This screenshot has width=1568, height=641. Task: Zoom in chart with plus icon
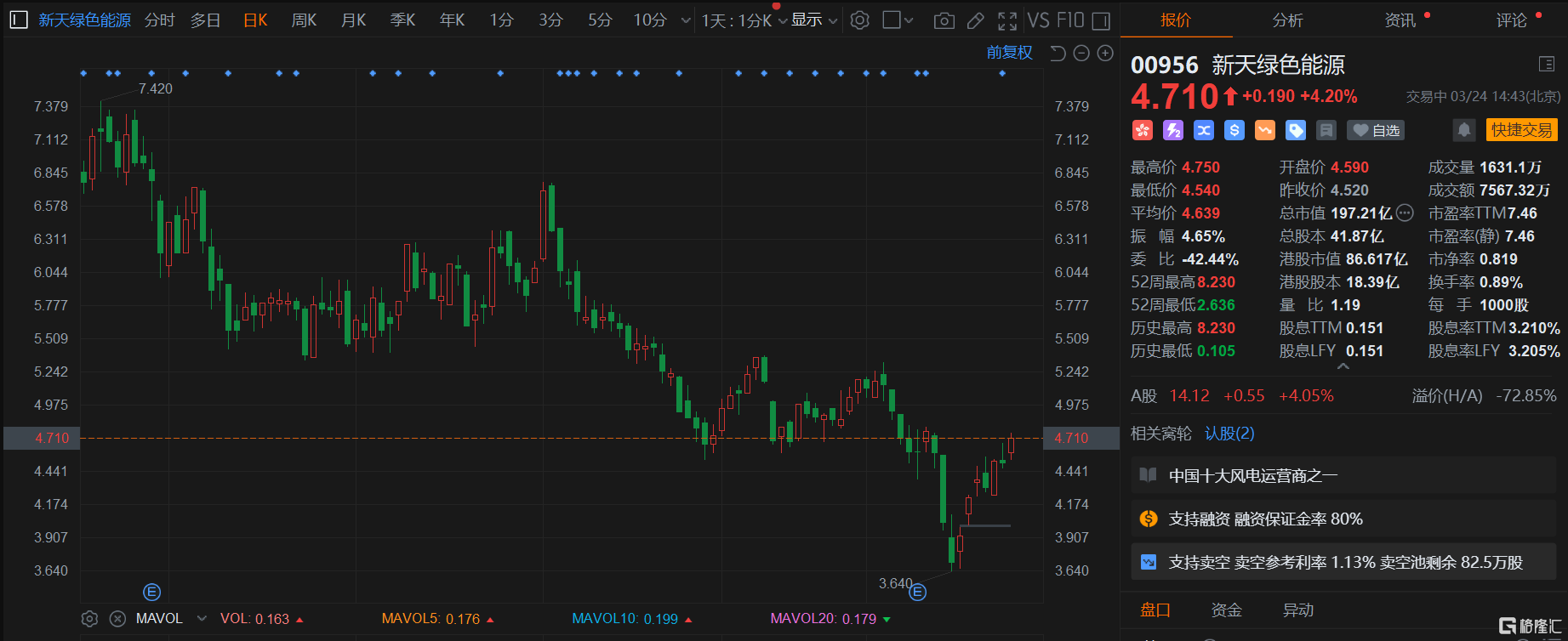coord(1105,54)
